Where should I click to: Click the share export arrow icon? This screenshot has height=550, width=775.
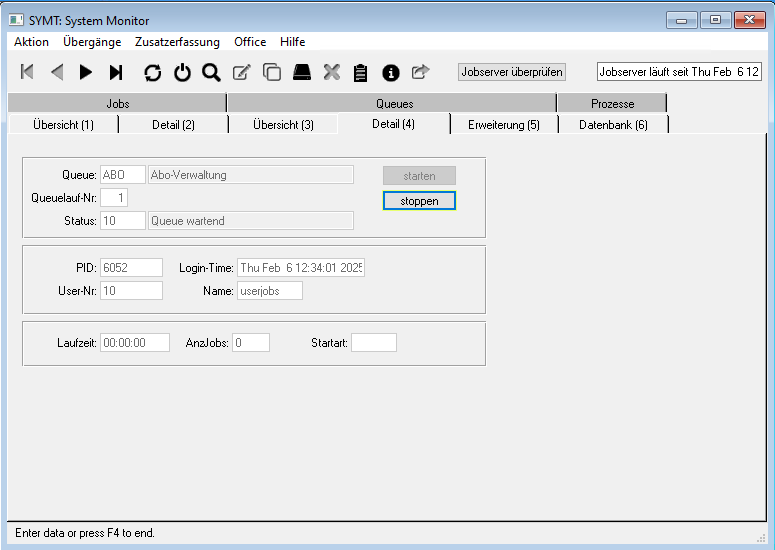pos(420,72)
